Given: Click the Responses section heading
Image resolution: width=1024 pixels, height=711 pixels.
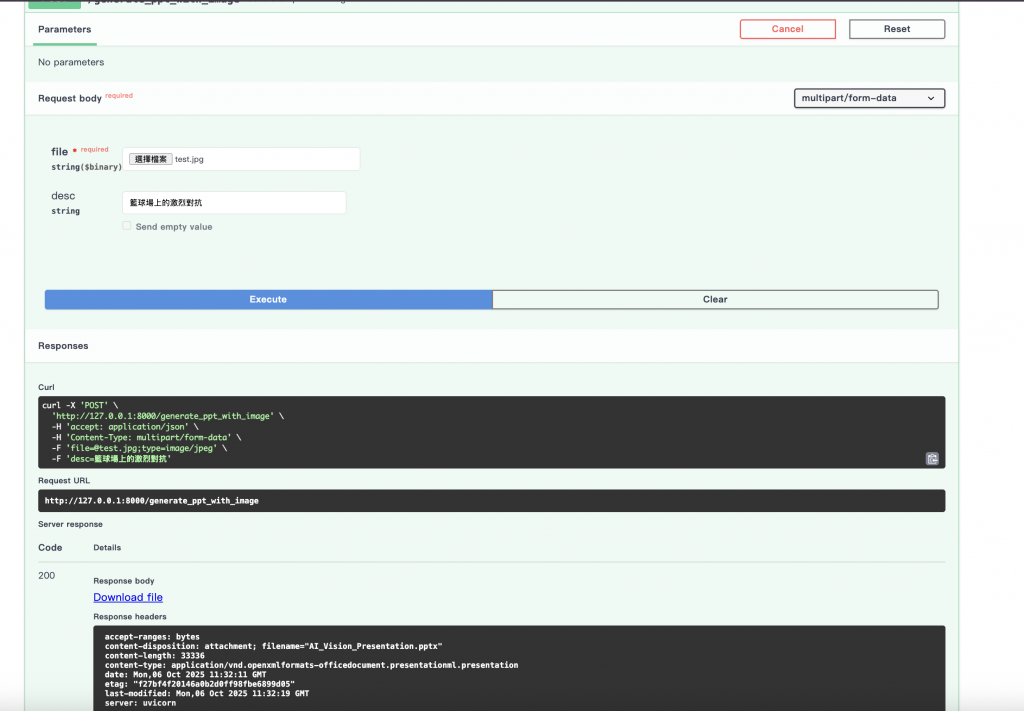Looking at the screenshot, I should click(63, 345).
